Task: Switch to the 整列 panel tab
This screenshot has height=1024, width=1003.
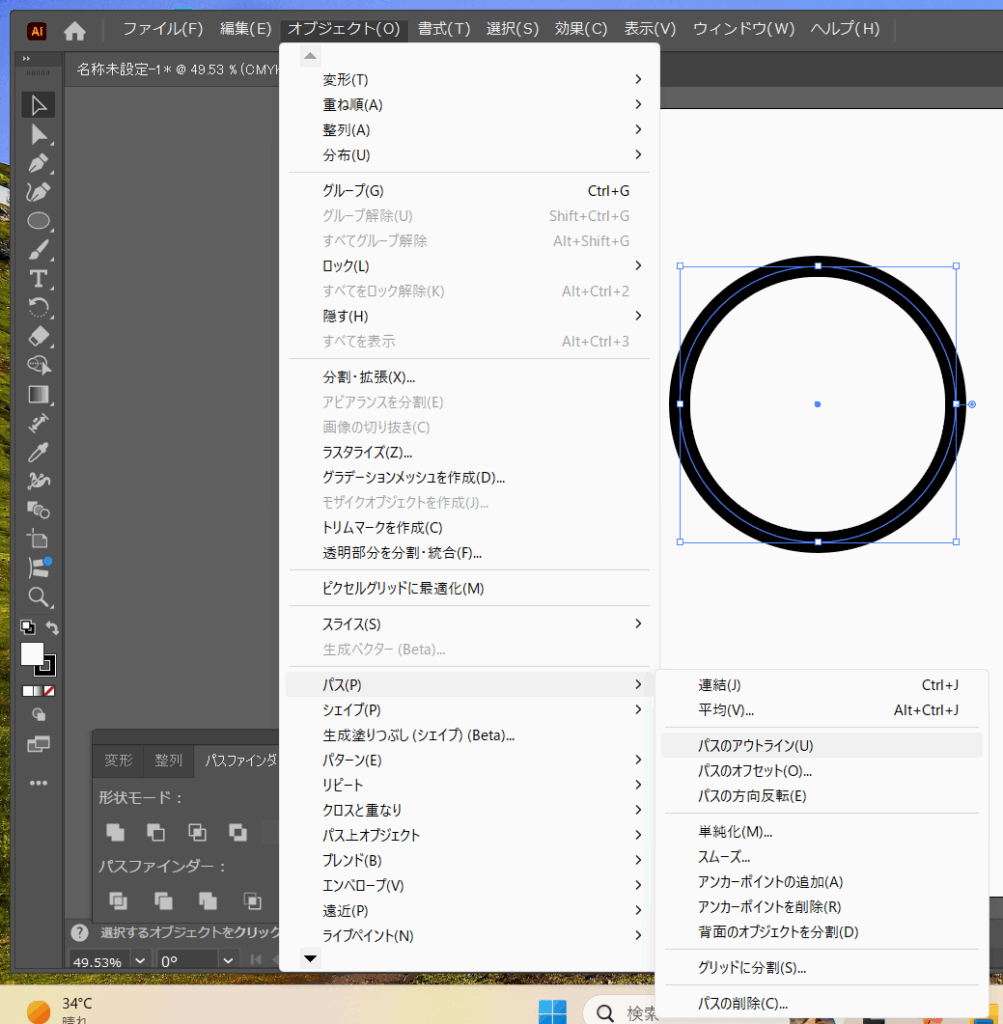Action: pyautogui.click(x=168, y=760)
